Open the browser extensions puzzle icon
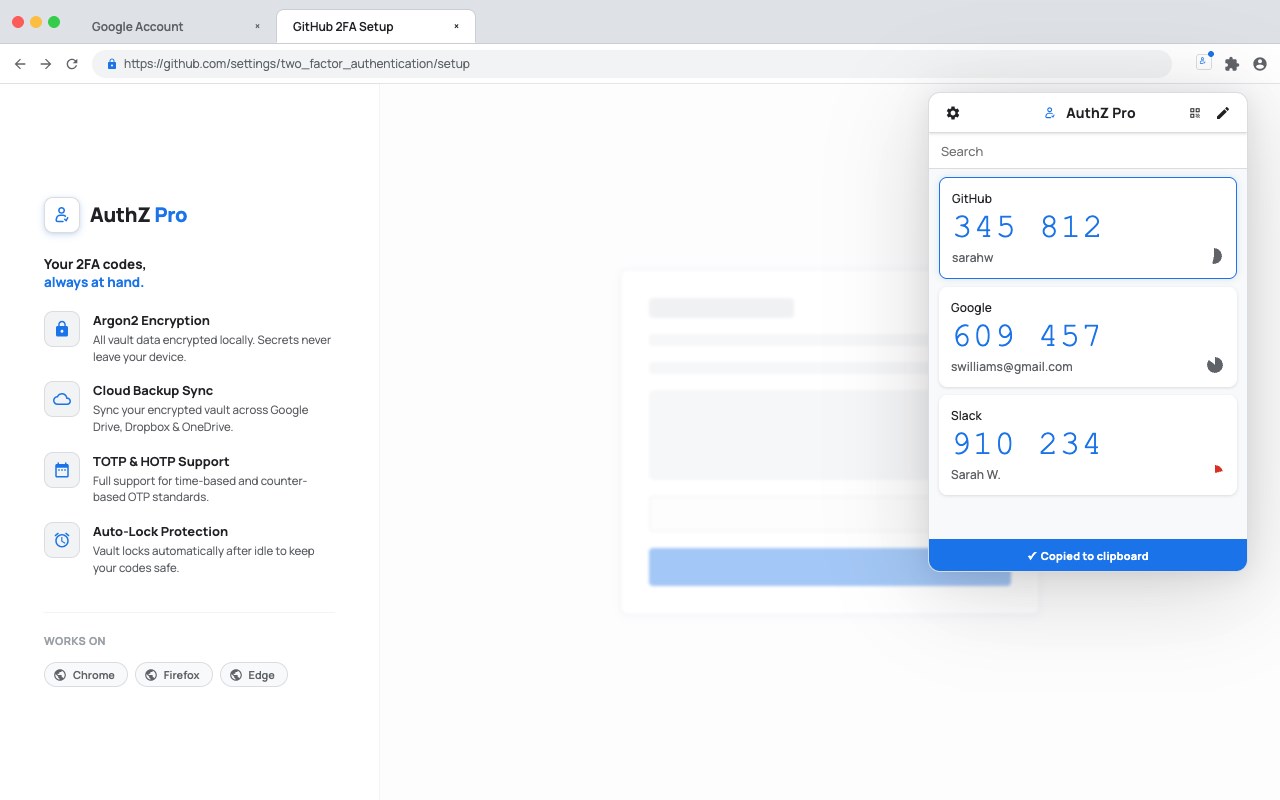The image size is (1280, 800). [1232, 64]
